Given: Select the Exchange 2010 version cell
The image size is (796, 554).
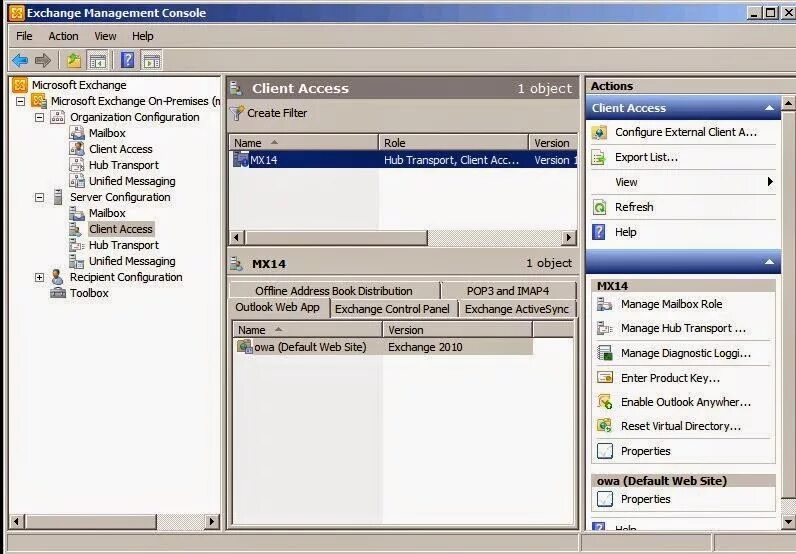Looking at the screenshot, I should coord(425,347).
